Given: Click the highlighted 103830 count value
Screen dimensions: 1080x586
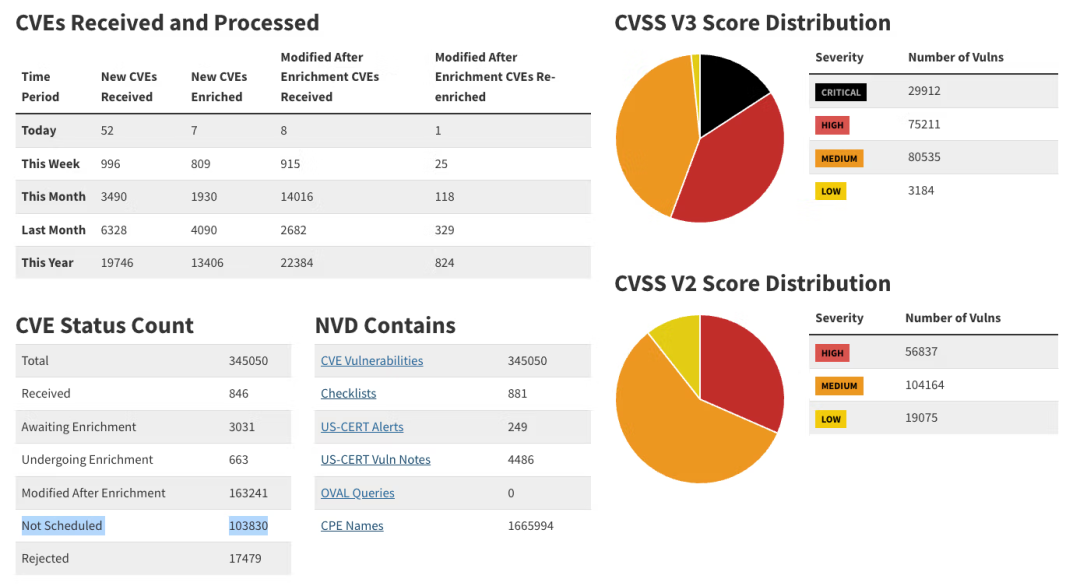Looking at the screenshot, I should (x=248, y=526).
